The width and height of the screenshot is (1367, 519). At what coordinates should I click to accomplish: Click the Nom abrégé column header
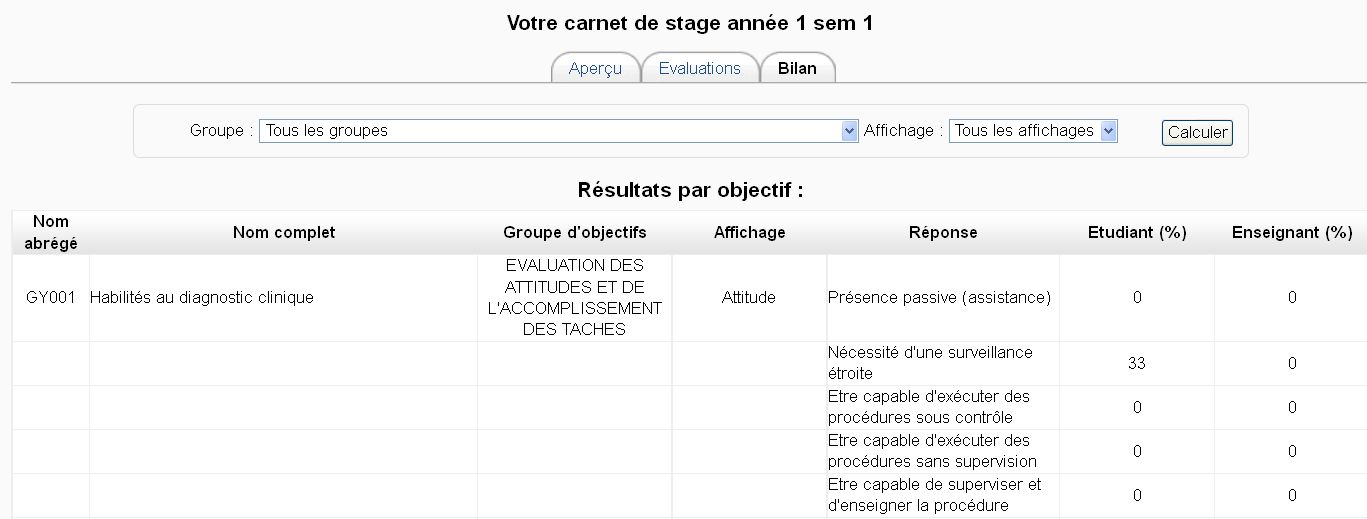coord(50,232)
